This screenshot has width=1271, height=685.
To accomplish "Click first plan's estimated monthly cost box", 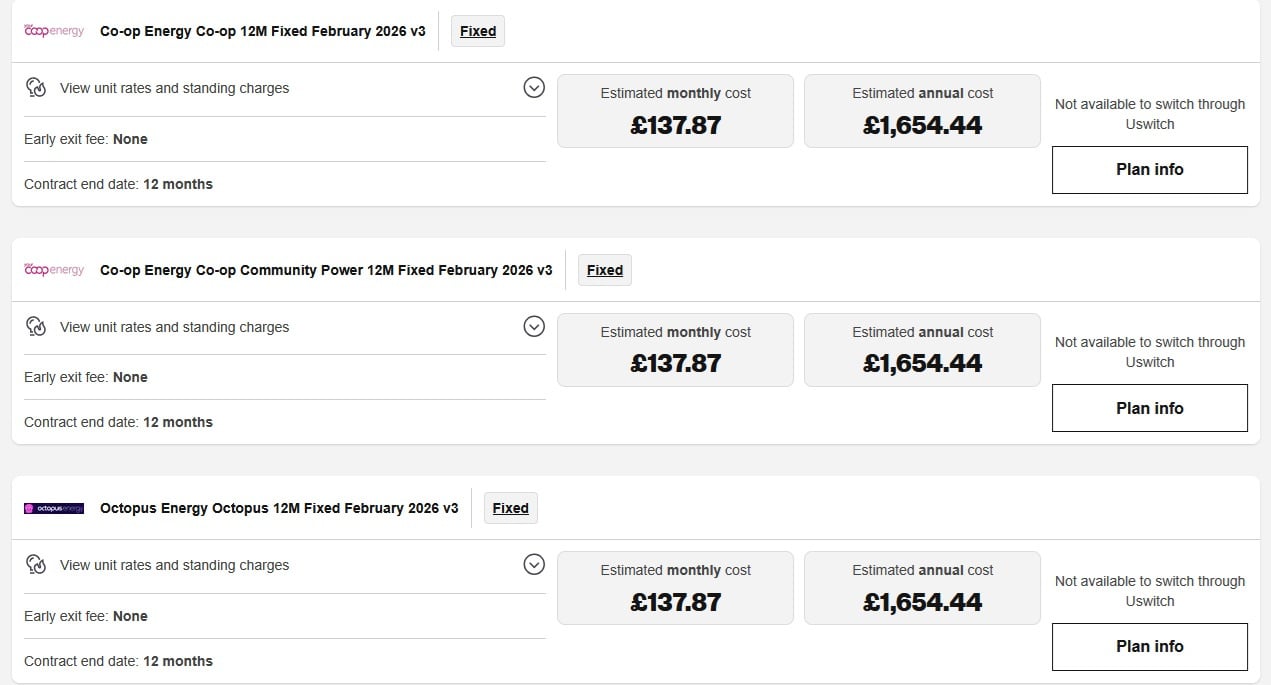I will [x=675, y=111].
